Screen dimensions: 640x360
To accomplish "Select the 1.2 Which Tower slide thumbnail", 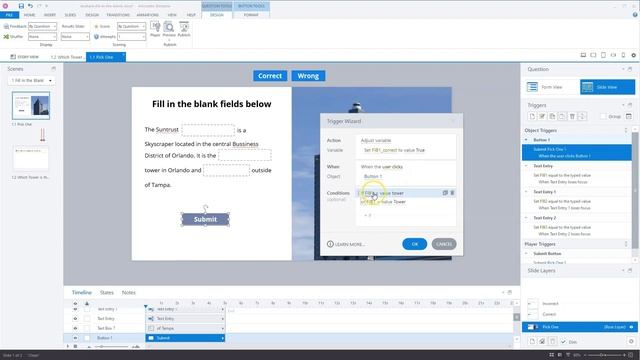I will (x=31, y=158).
